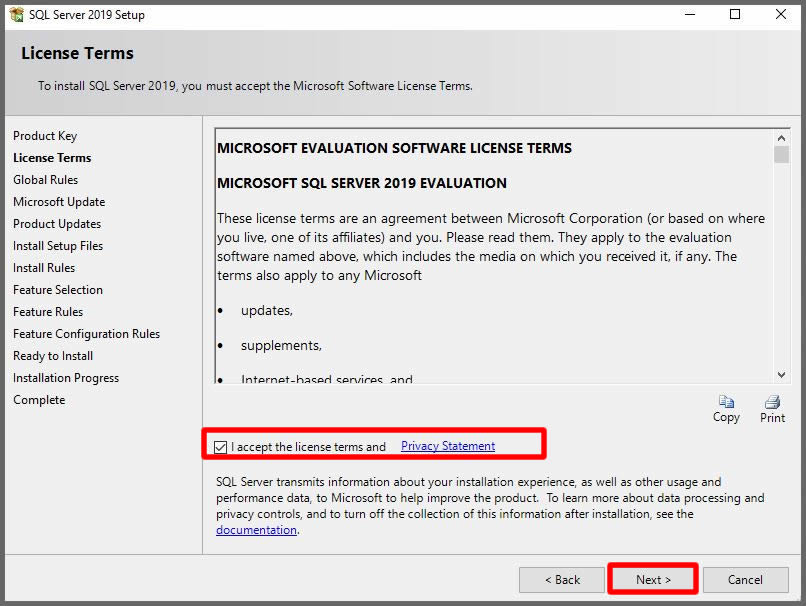Screen dimensions: 806x606
Task: Click the Print license terms icon
Action: pos(772,402)
